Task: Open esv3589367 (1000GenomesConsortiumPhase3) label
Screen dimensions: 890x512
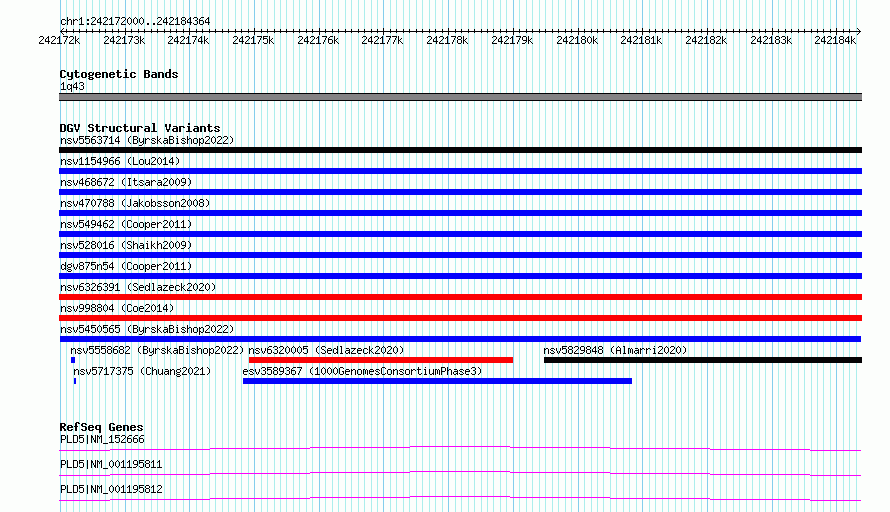Action: point(362,371)
